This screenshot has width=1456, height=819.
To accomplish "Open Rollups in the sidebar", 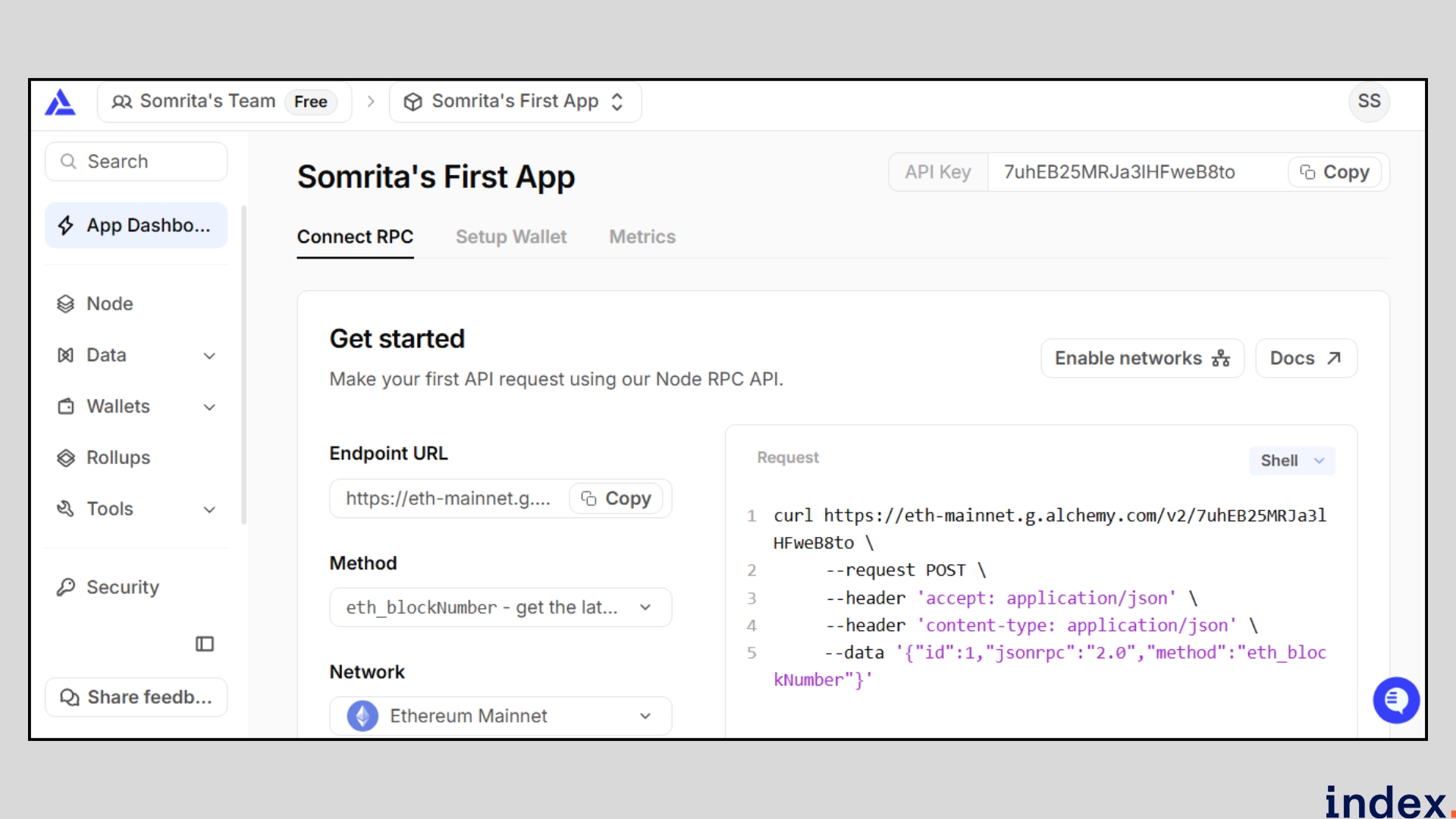I will pos(118,457).
